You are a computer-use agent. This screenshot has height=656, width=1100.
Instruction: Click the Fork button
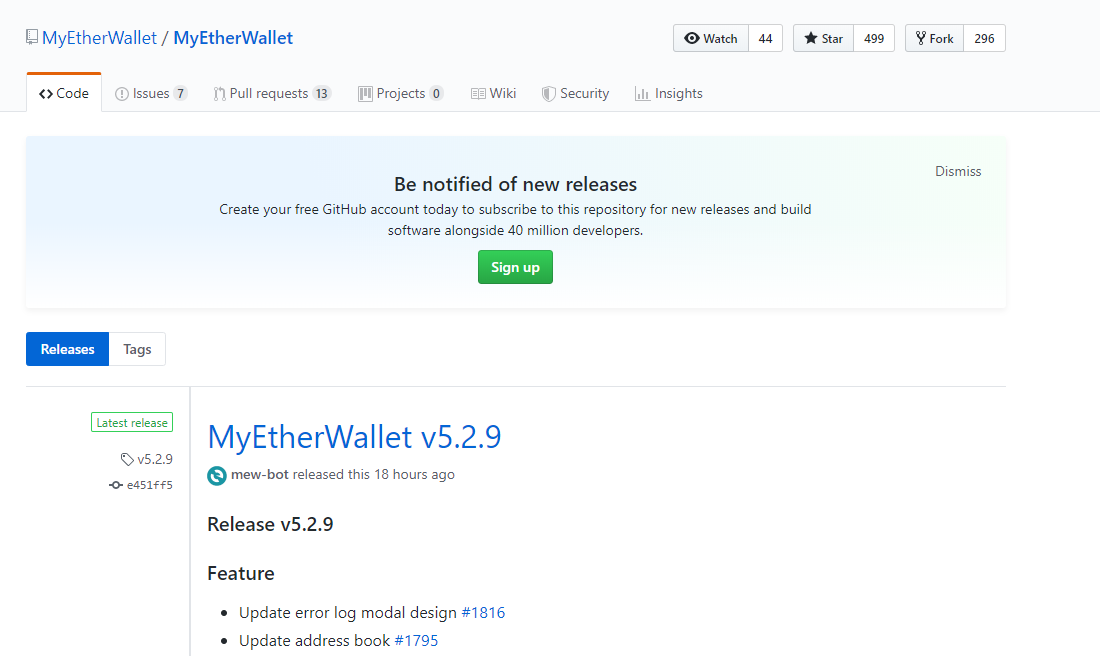pyautogui.click(x=934, y=39)
